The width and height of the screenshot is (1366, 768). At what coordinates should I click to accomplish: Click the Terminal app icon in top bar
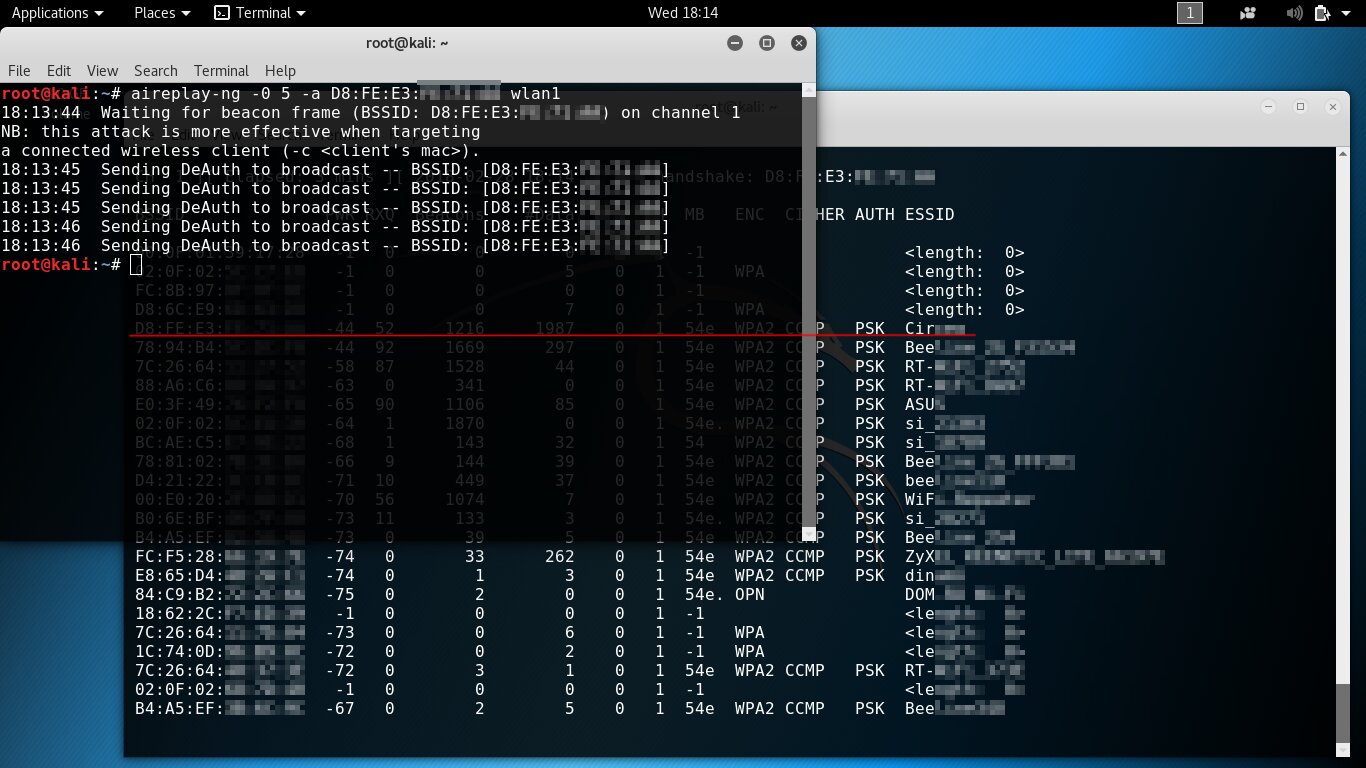222,13
